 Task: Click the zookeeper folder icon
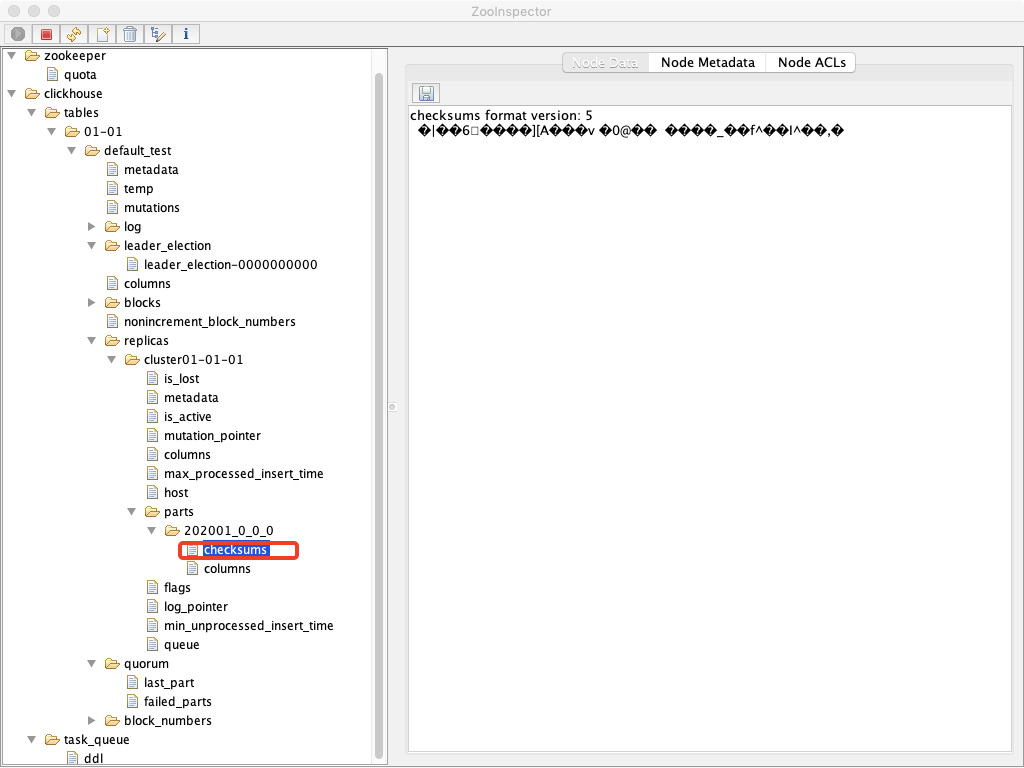point(32,56)
